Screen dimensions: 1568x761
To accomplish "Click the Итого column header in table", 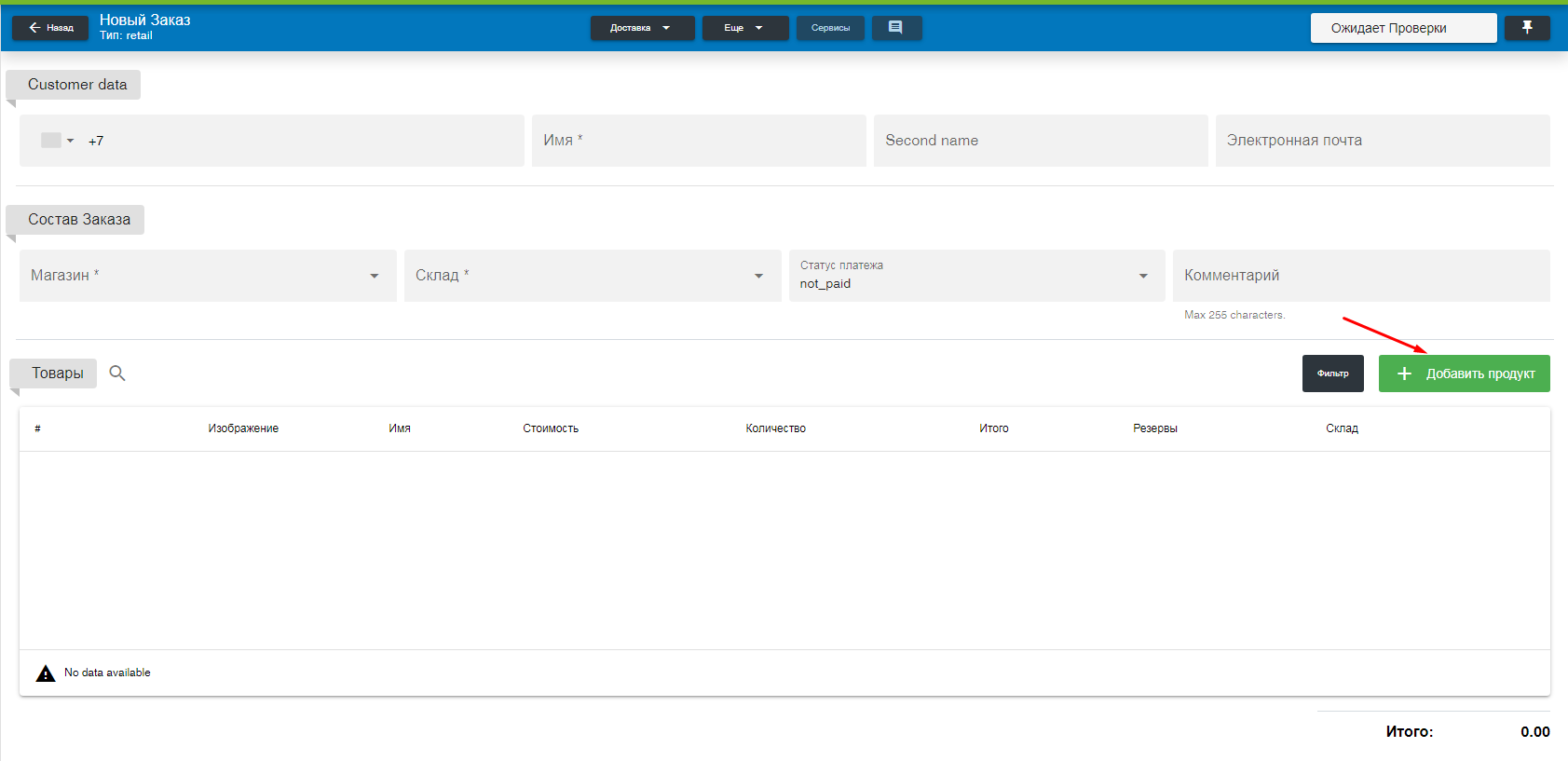I will (994, 428).
